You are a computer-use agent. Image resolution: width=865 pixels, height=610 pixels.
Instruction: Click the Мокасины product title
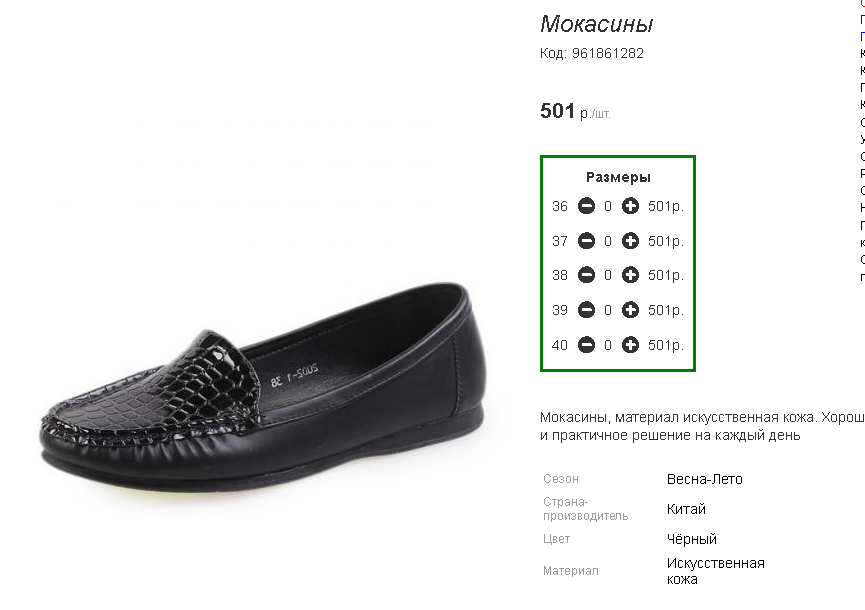coord(596,24)
